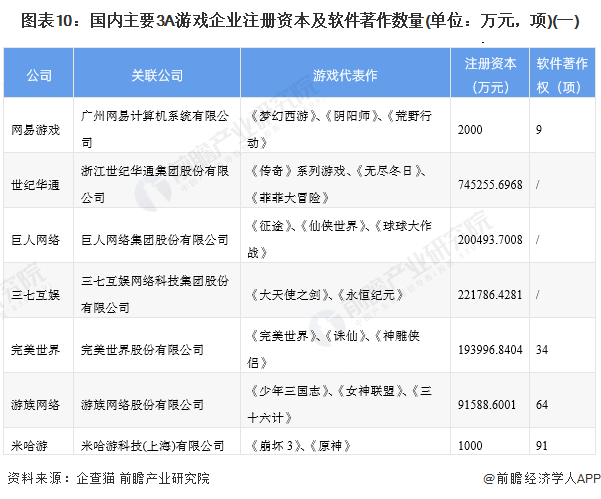Click 游族网络股份有限公司 cell
Image resolution: width=601 pixels, height=499 pixels.
[x=157, y=400]
